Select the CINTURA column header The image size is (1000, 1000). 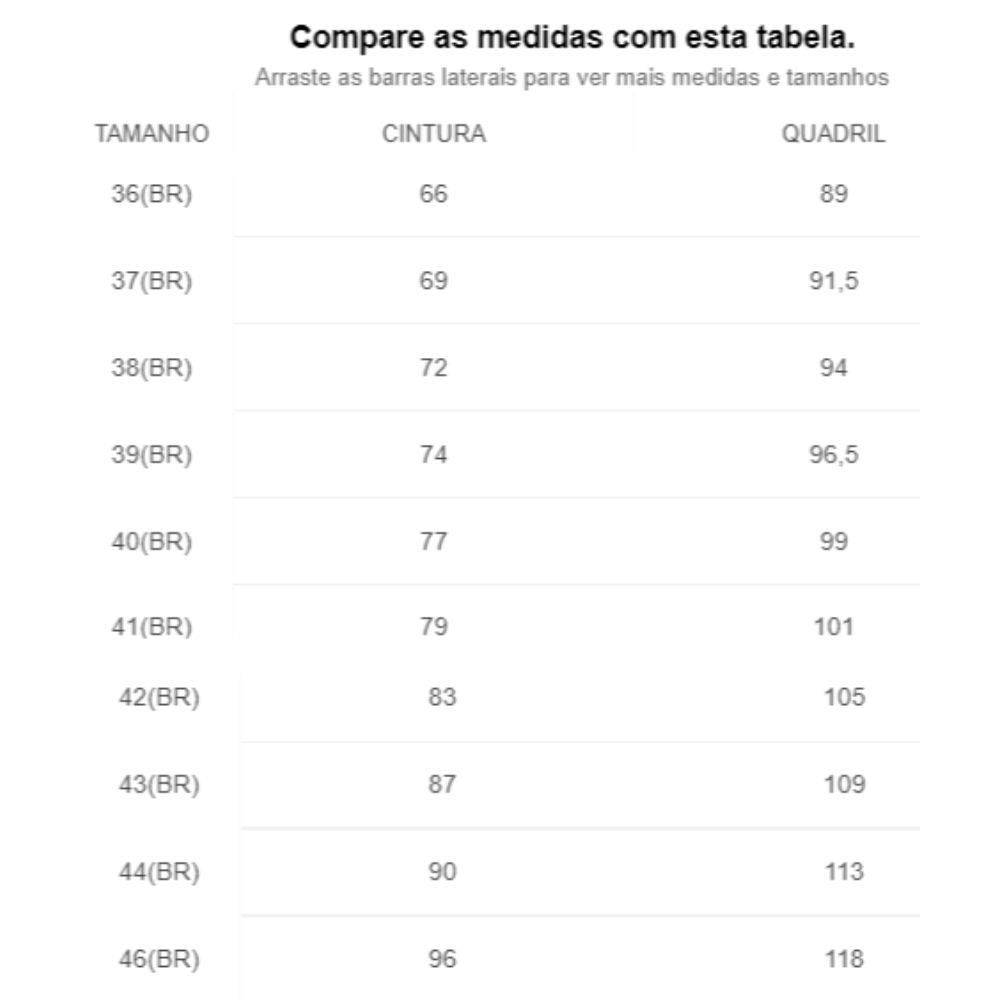[433, 134]
